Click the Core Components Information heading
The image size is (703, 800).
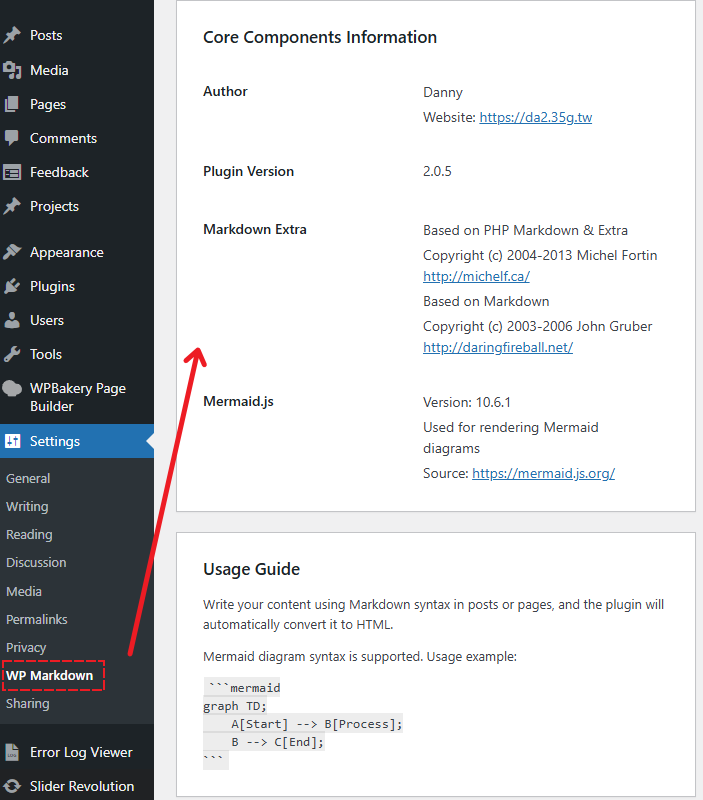(x=320, y=37)
